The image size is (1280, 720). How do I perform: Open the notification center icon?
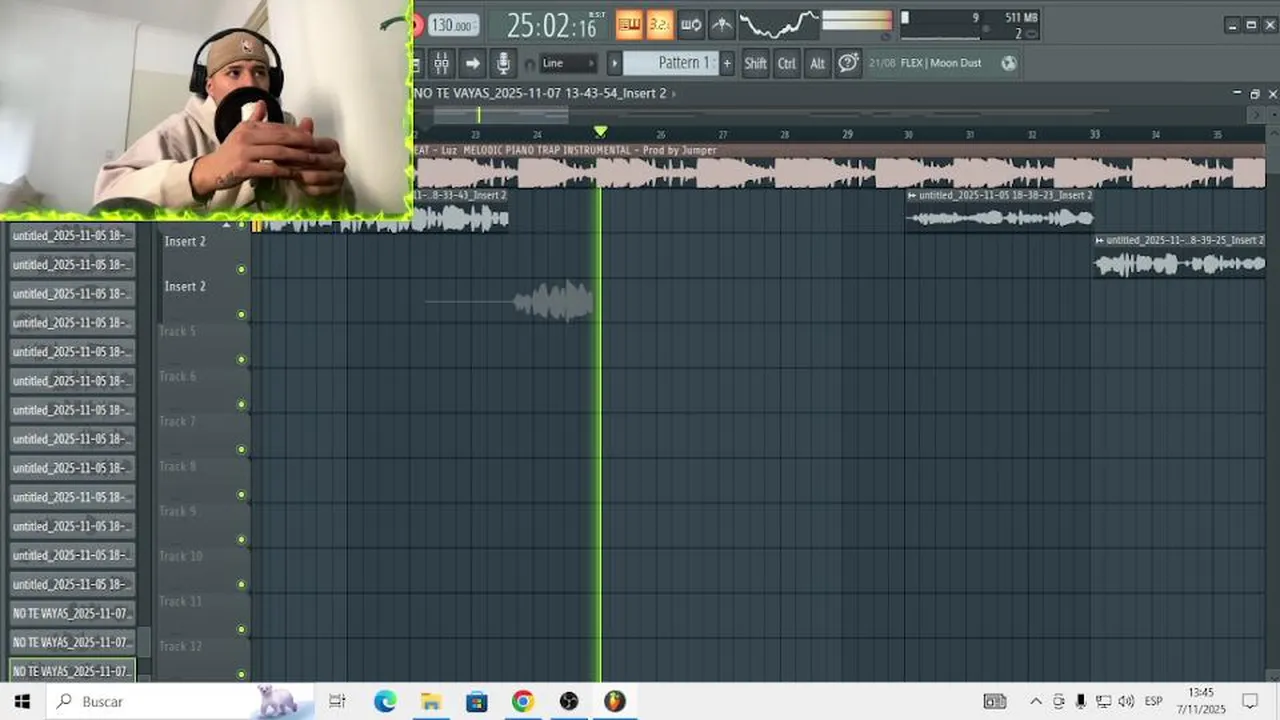pyautogui.click(x=1250, y=702)
